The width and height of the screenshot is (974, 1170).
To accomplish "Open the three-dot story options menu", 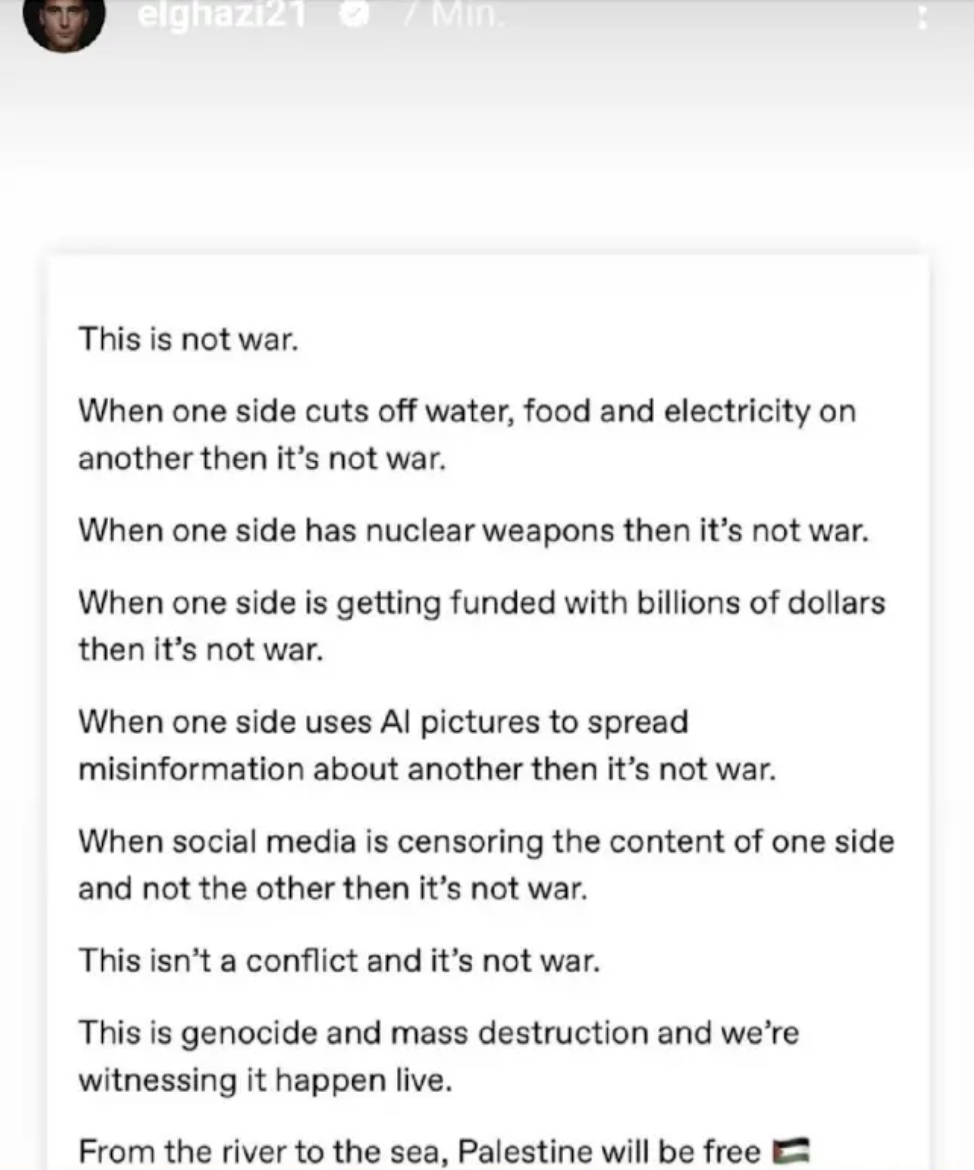I will (x=922, y=18).
